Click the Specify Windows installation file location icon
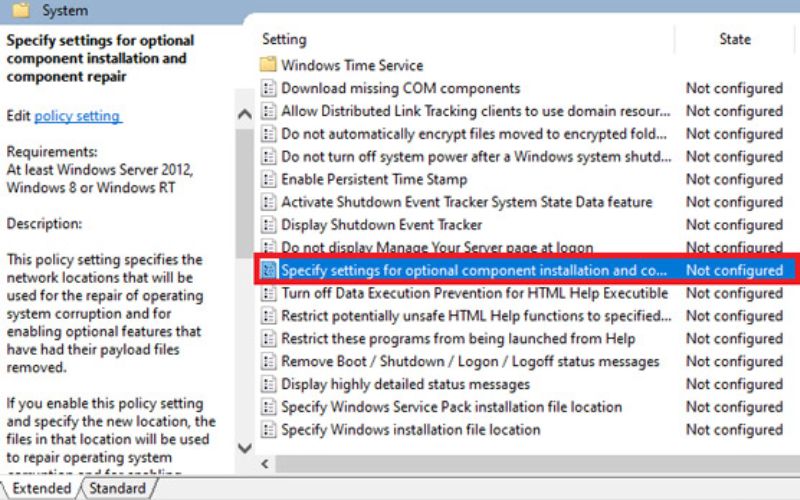The image size is (800, 500). pyautogui.click(x=268, y=430)
